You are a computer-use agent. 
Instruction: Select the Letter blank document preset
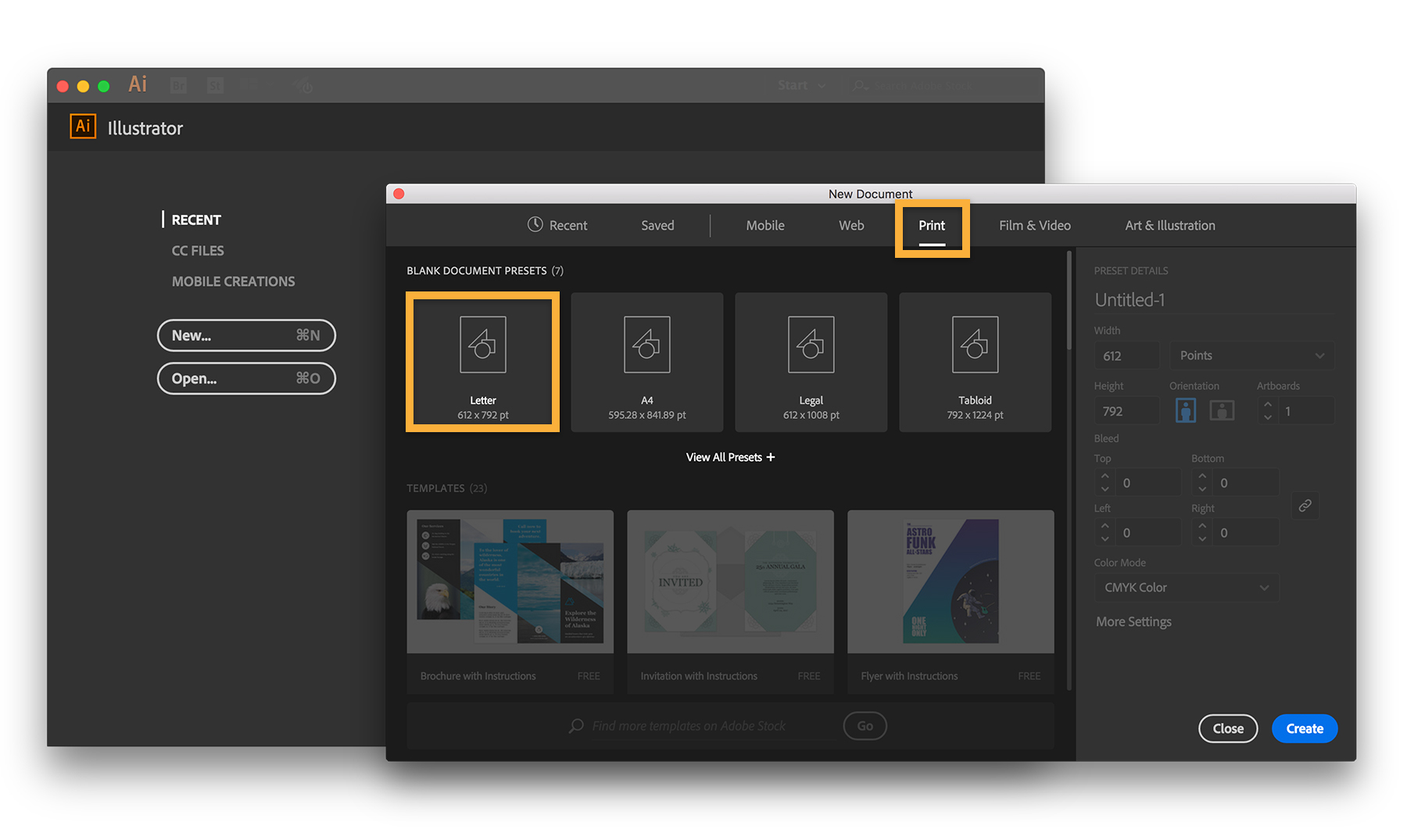(483, 362)
